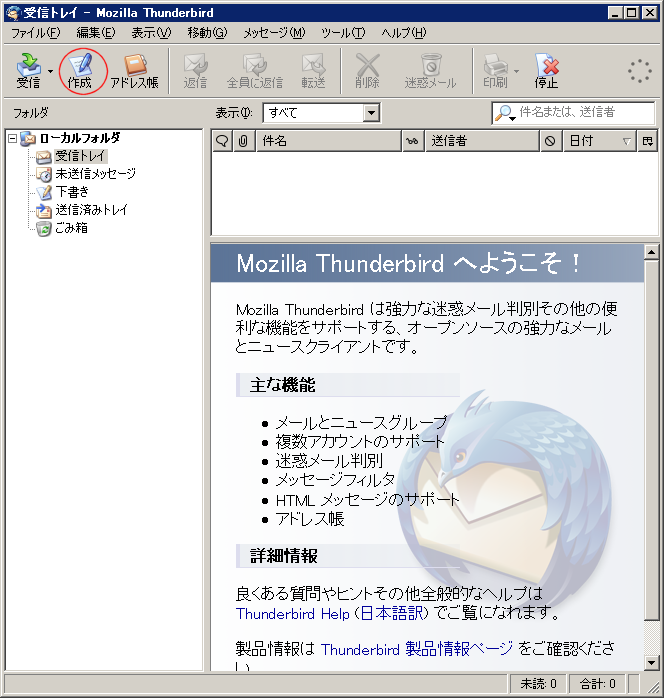Click the message pane scroll-down arrow
The height and width of the screenshot is (698, 664).
pos(652,662)
